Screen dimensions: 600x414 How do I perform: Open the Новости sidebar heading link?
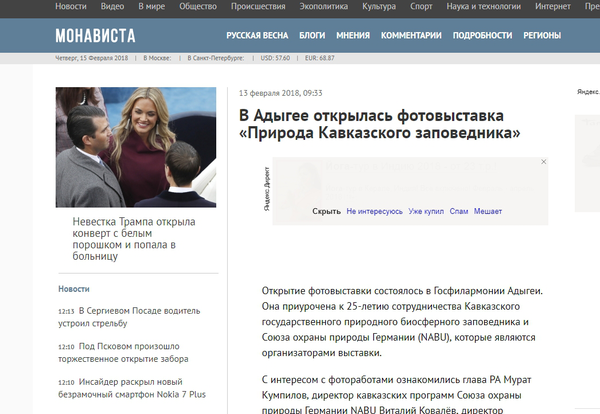click(x=74, y=289)
